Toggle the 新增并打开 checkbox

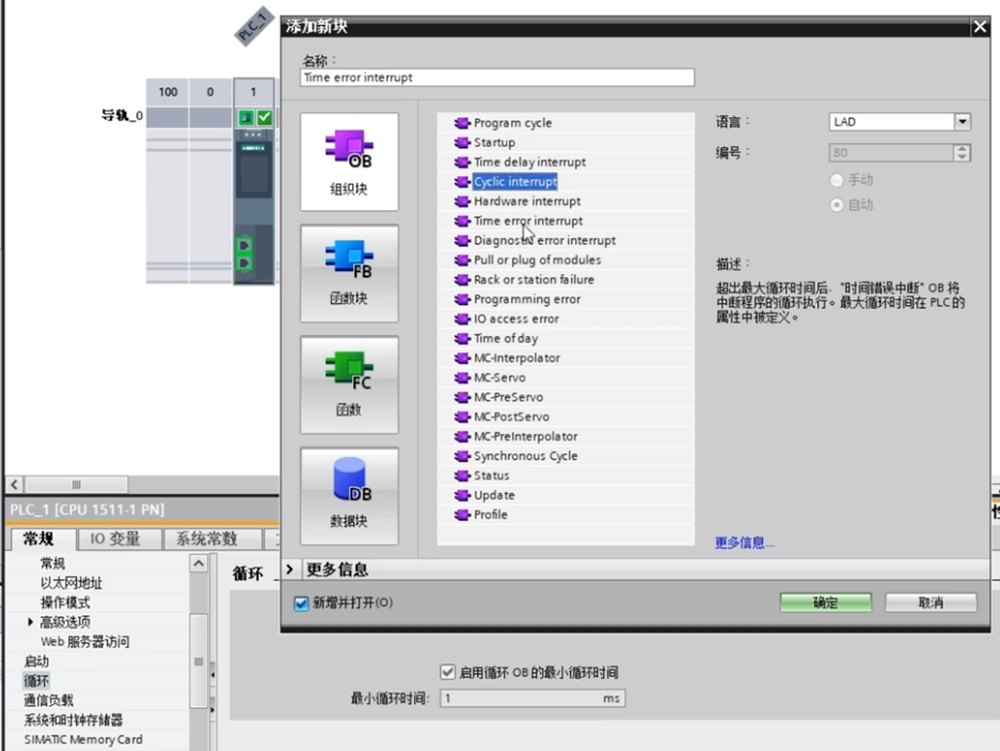point(301,603)
